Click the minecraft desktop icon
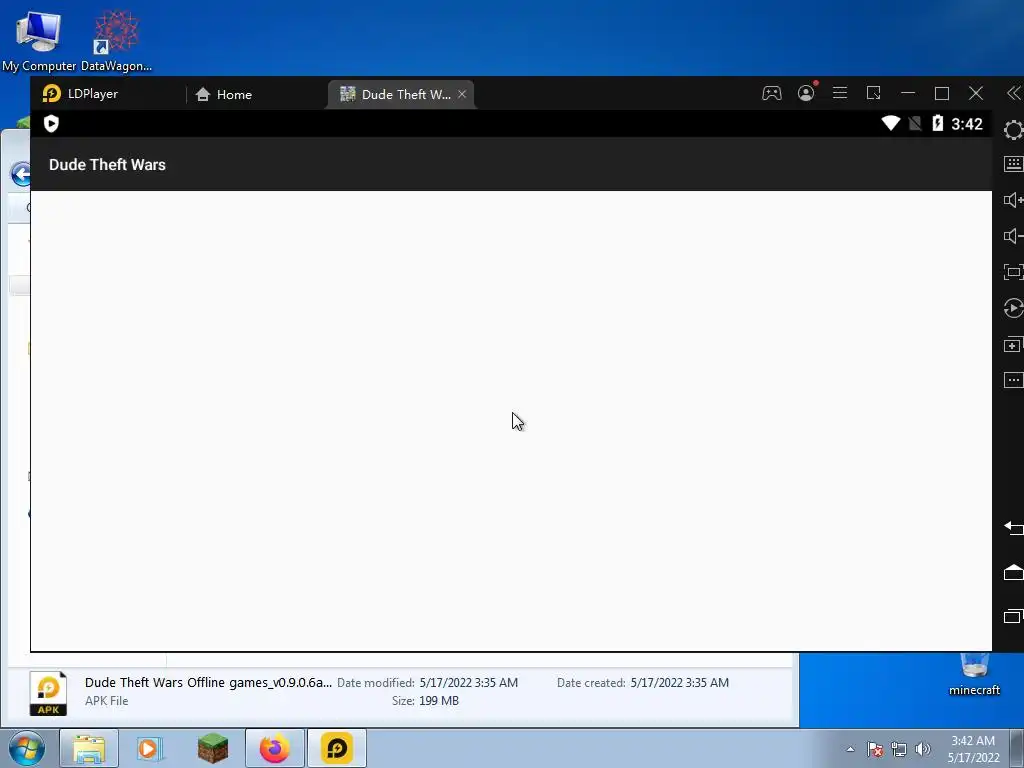 (974, 675)
